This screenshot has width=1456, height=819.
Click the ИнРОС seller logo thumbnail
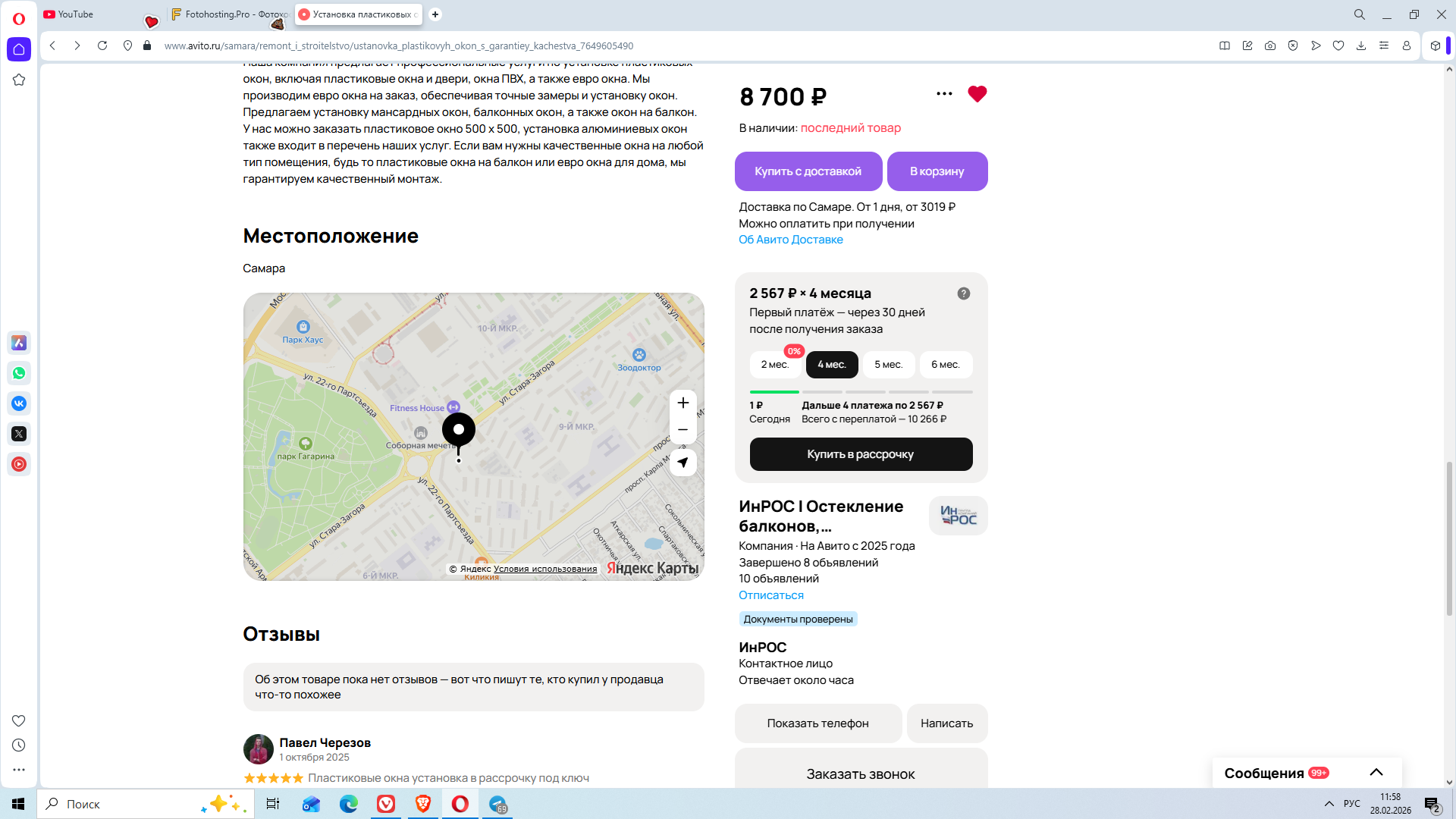click(958, 516)
